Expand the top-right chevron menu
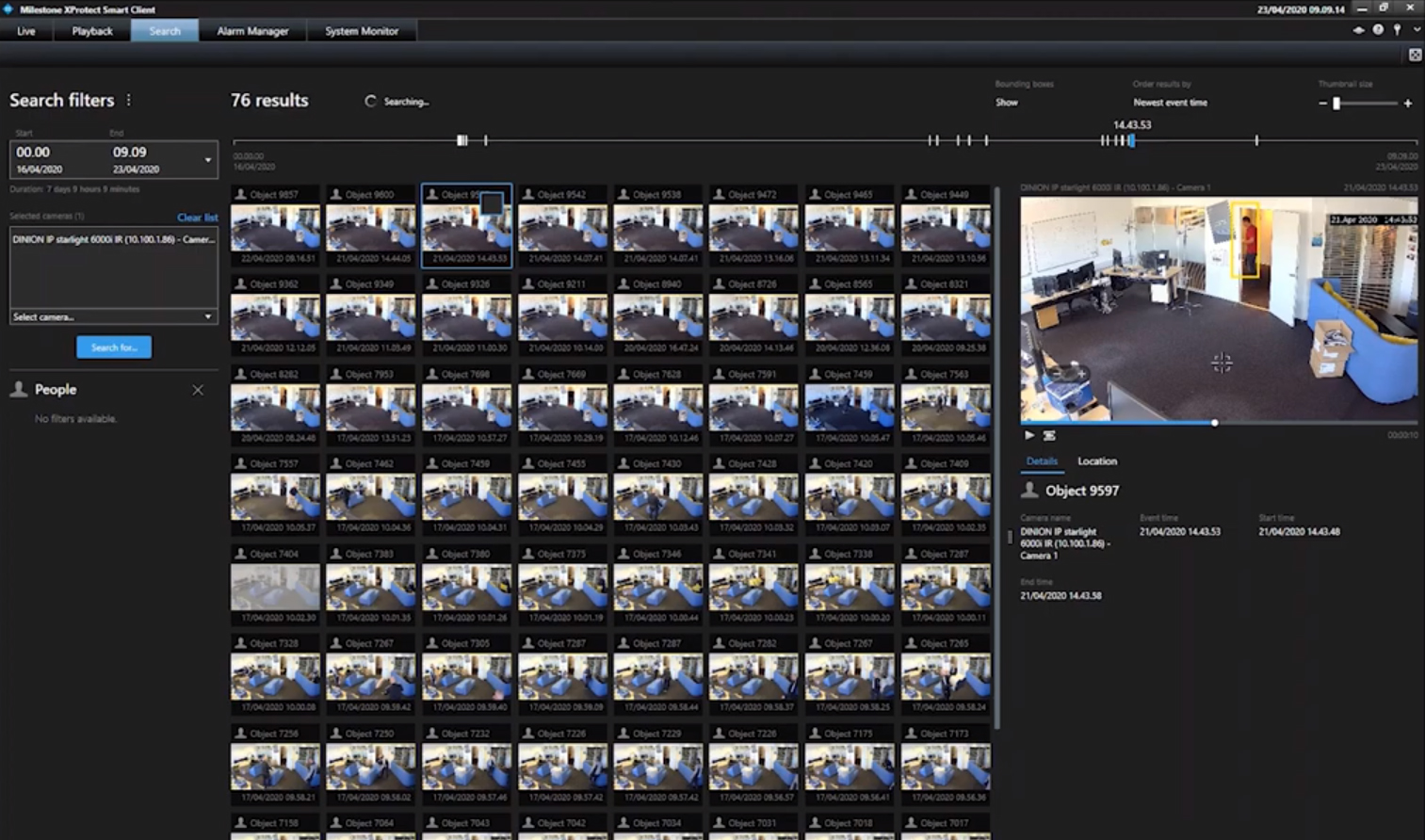 tap(1416, 30)
